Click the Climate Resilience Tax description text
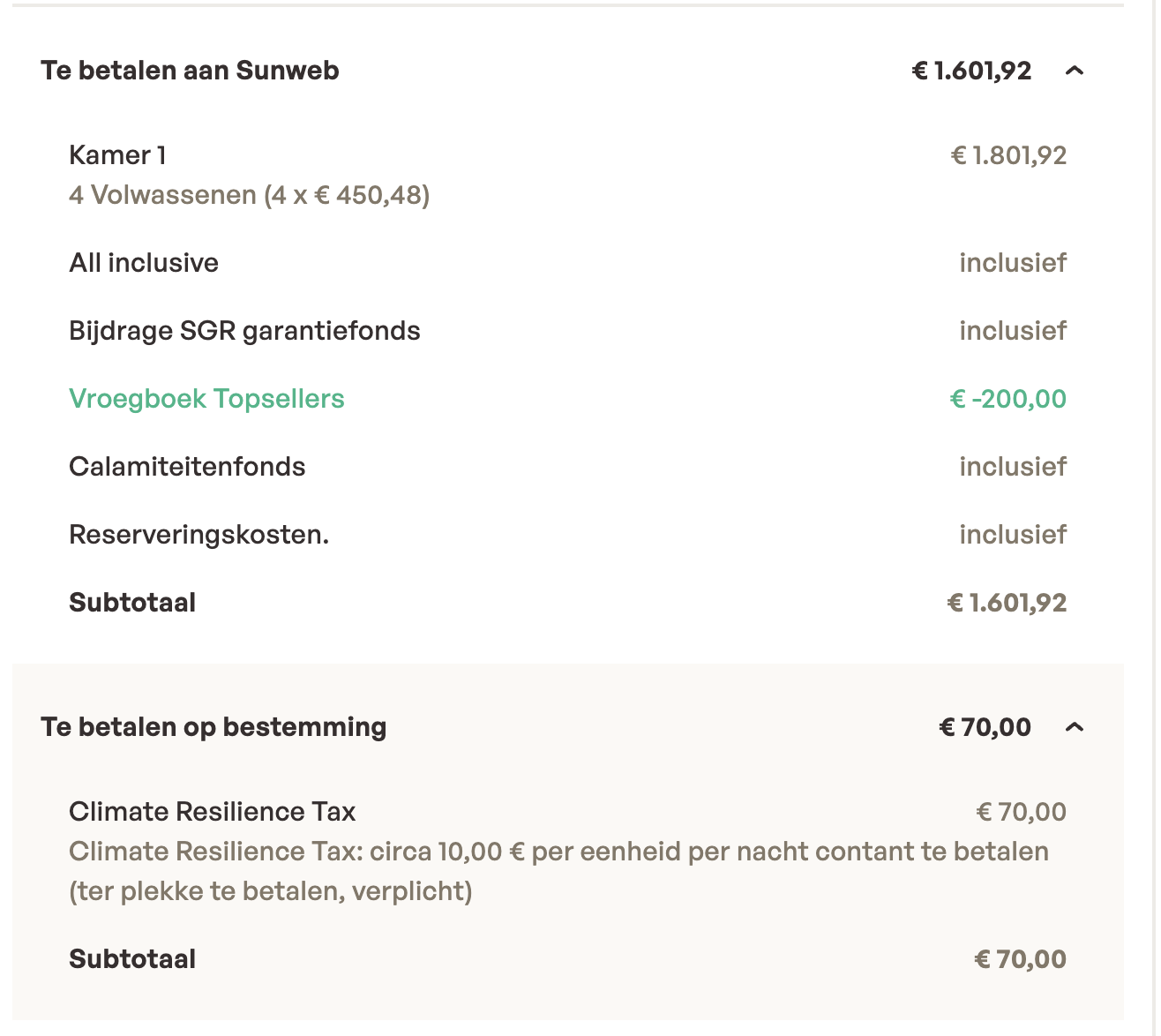Image resolution: width=1161 pixels, height=1036 pixels. (558, 871)
